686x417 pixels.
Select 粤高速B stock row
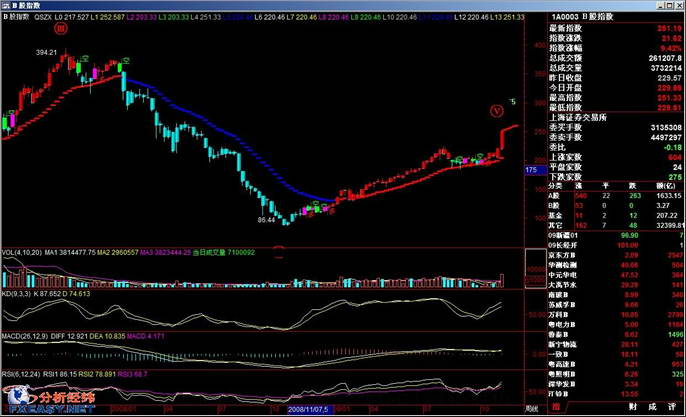616,364
